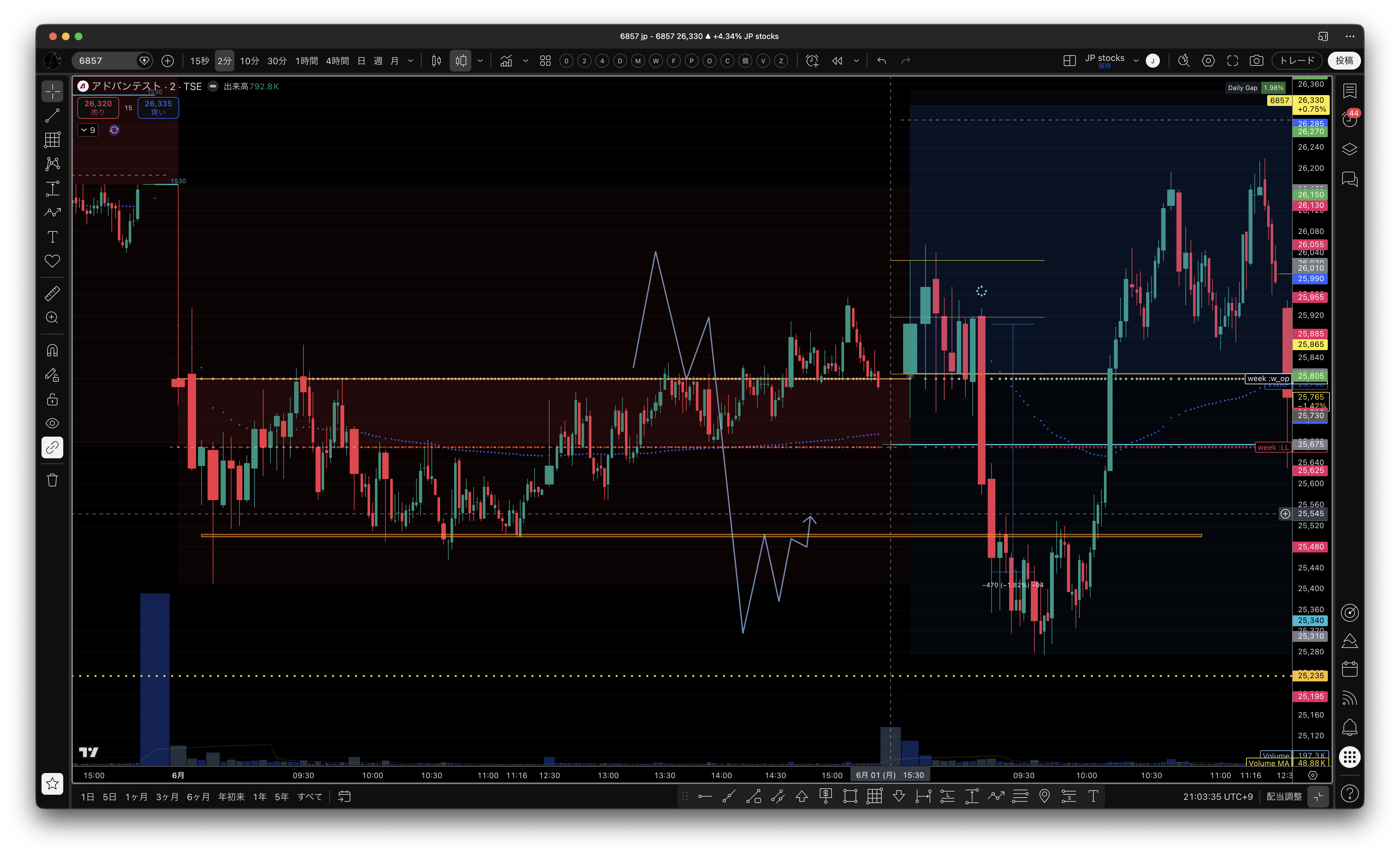Expand the indicators favorites dropdown
This screenshot has width=1400, height=856.
coord(526,61)
